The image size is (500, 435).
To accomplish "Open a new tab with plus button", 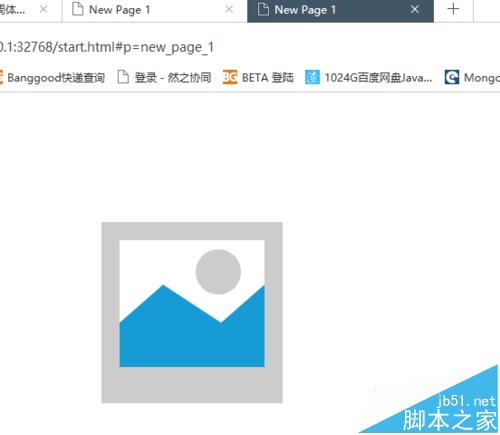I will pyautogui.click(x=453, y=9).
